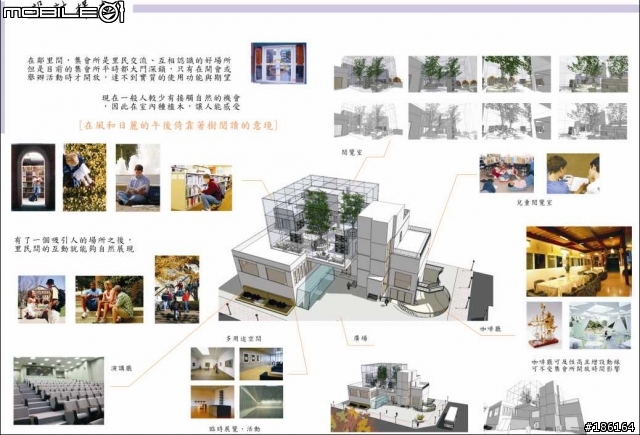The image size is (640, 435).
Task: Select the paragraph starting 現在一般人較少
Action: click(x=171, y=102)
